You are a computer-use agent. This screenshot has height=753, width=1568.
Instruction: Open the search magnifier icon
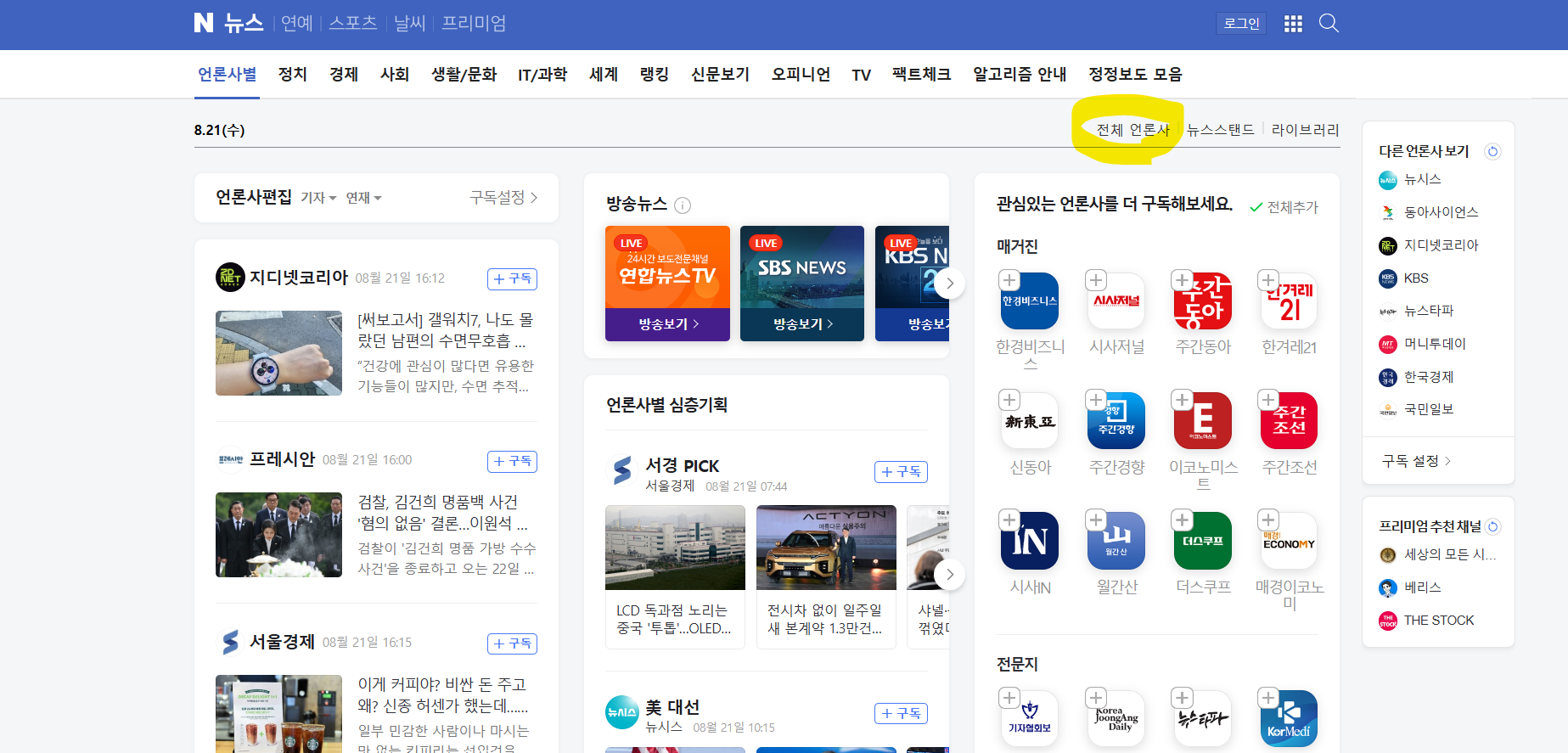[1329, 23]
